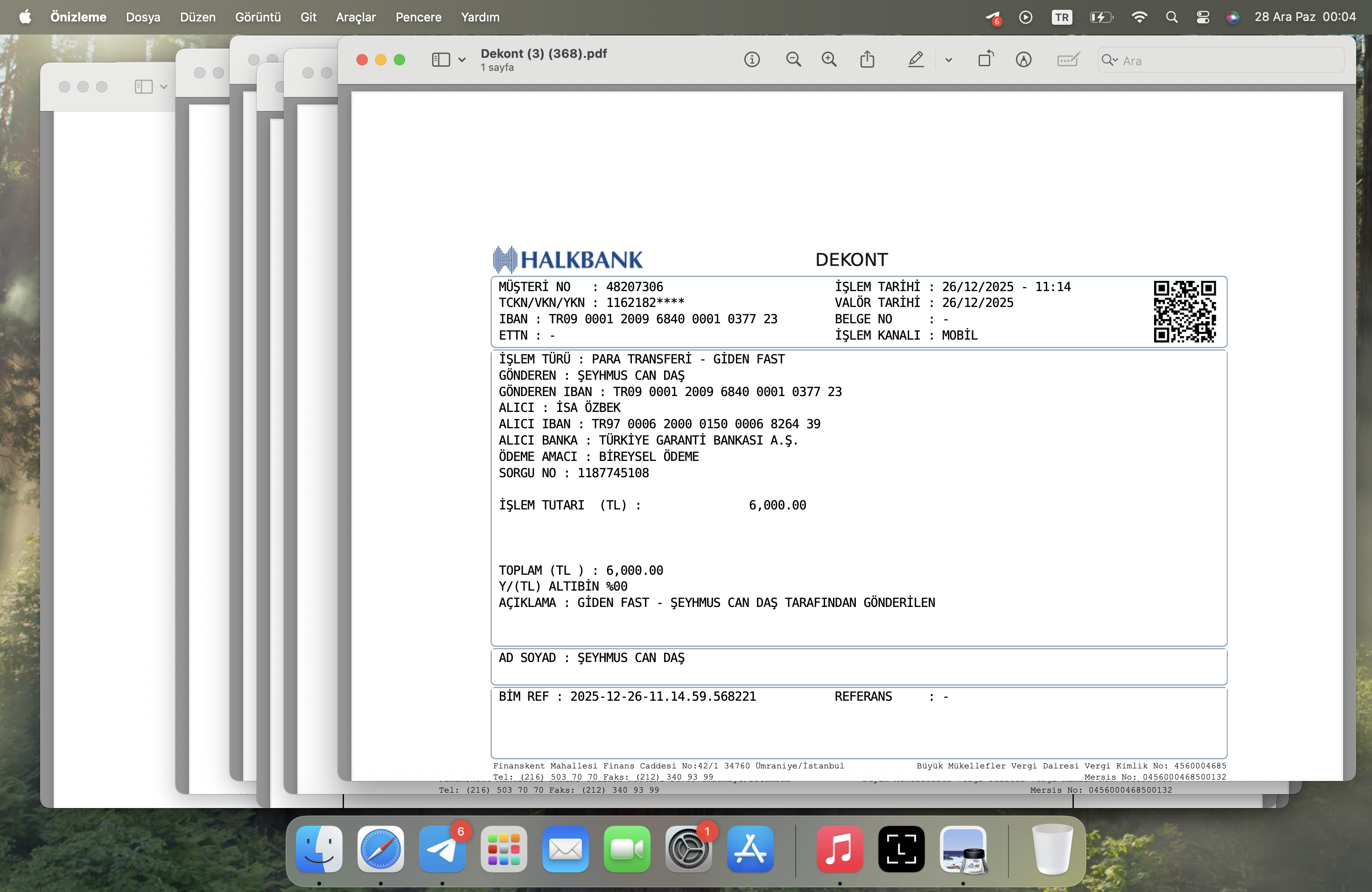Open the Düzen menu

point(198,17)
